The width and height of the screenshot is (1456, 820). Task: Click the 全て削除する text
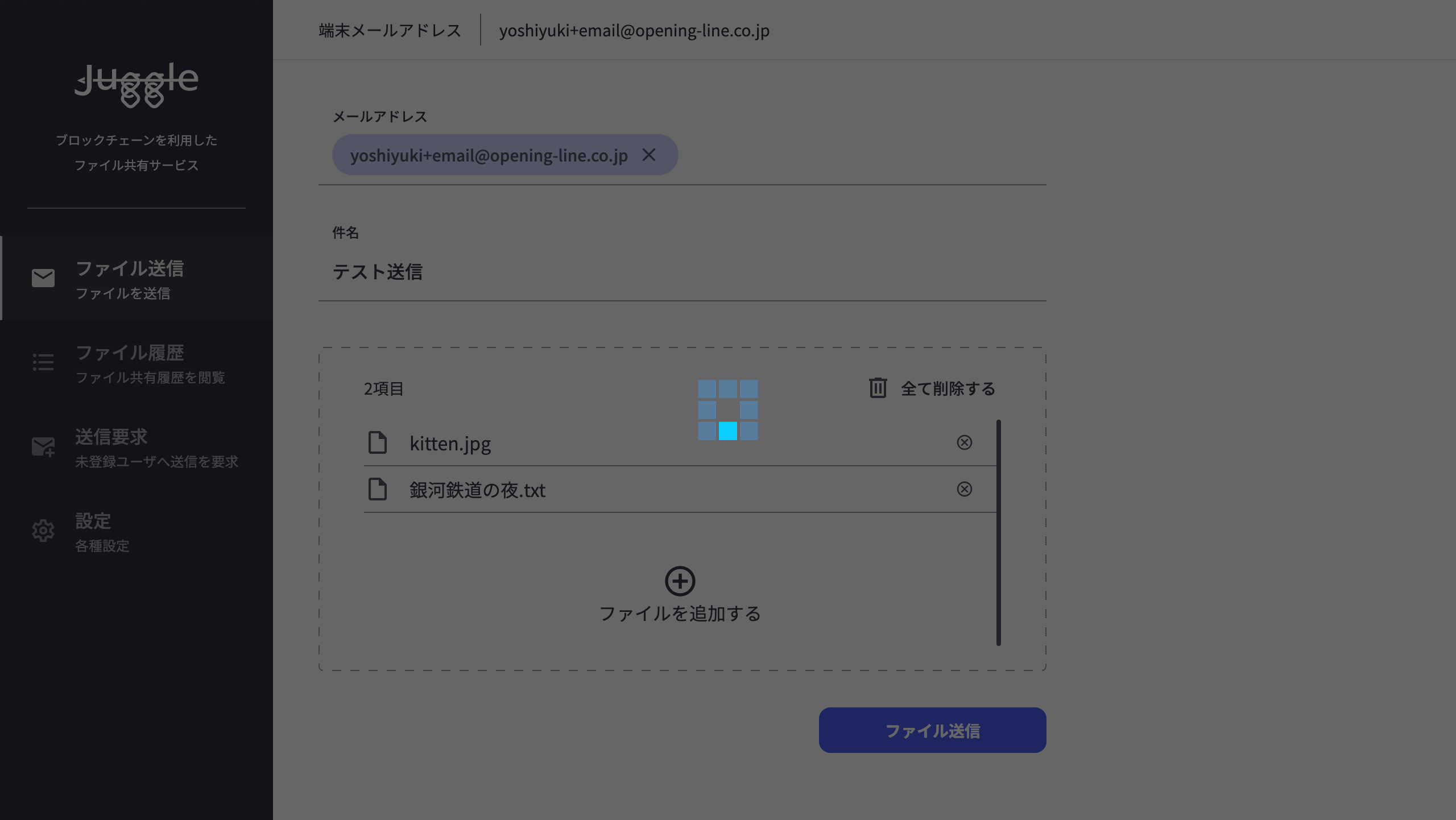tap(948, 388)
